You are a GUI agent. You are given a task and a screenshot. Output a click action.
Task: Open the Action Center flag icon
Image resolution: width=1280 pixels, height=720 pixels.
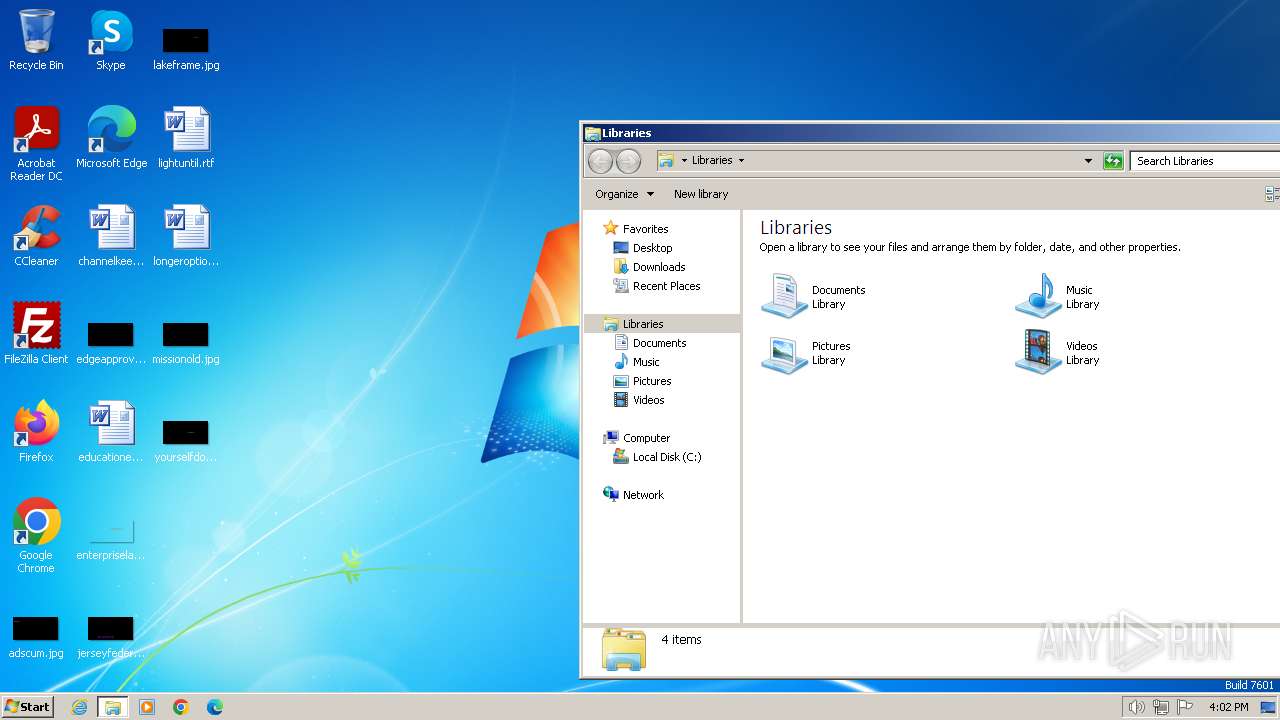pyautogui.click(x=1185, y=707)
